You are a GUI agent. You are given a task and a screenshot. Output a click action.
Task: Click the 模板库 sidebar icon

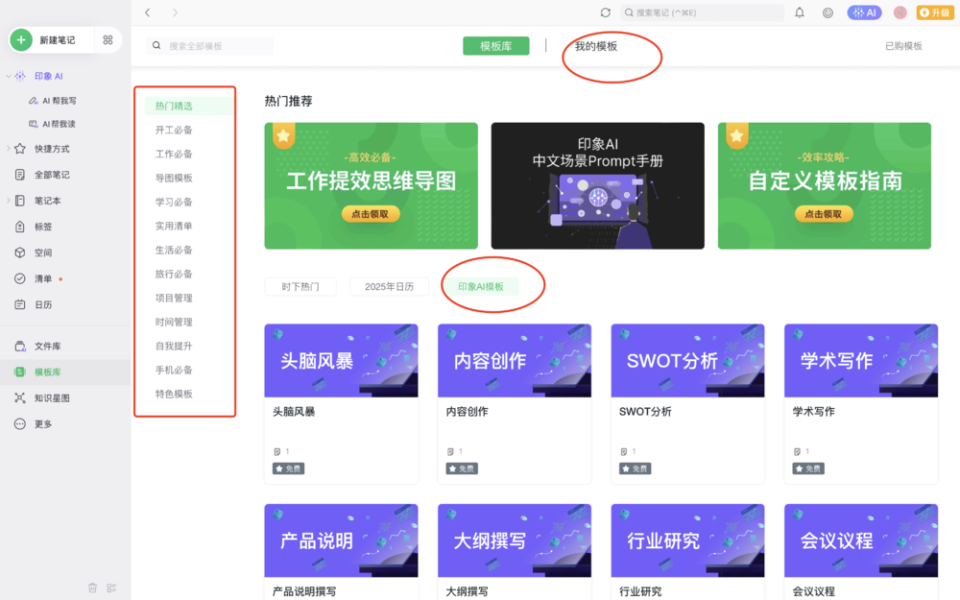[20, 372]
